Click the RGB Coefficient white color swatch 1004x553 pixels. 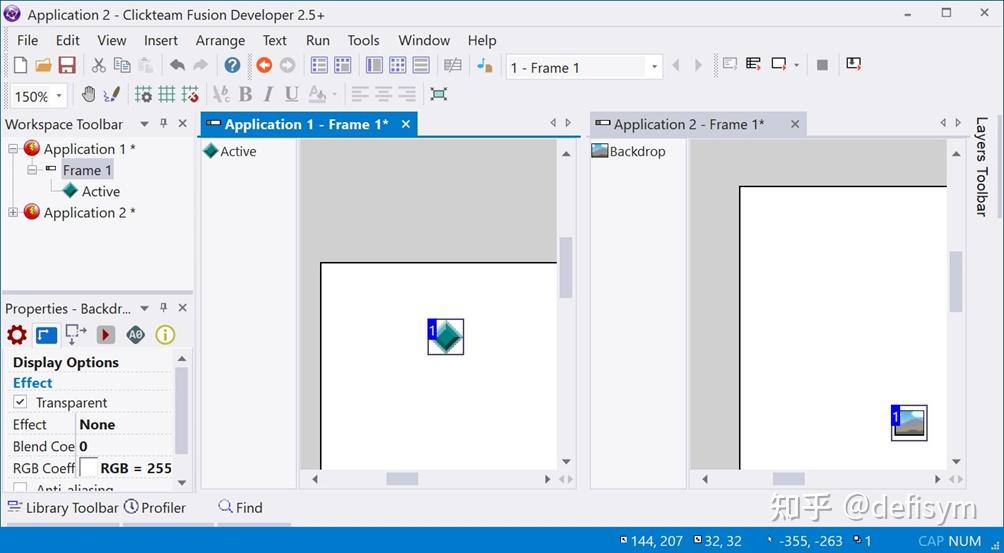(x=88, y=468)
